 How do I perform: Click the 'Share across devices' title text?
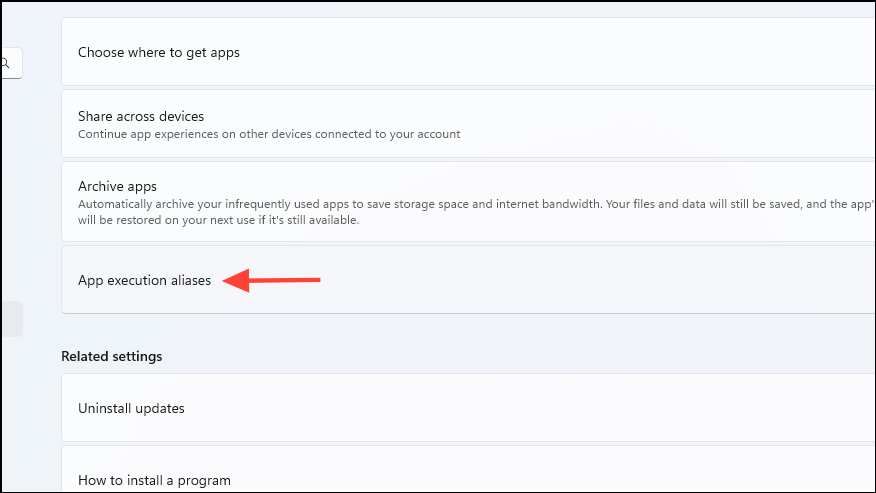141,116
